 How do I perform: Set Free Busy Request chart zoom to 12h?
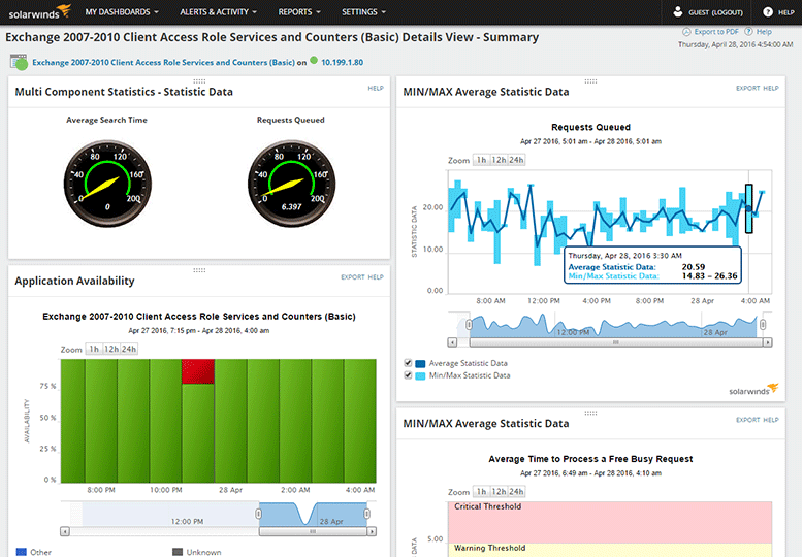(x=499, y=492)
